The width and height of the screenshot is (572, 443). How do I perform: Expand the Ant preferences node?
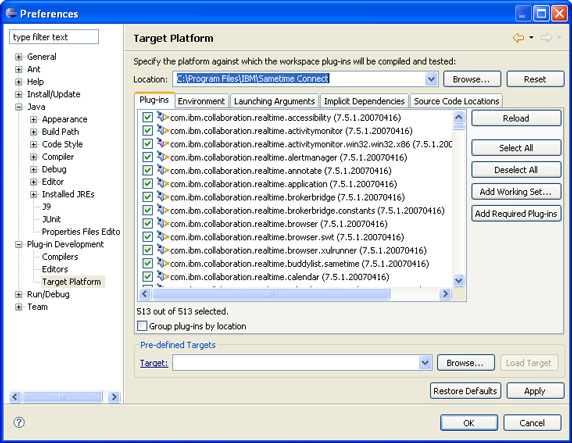pos(19,69)
